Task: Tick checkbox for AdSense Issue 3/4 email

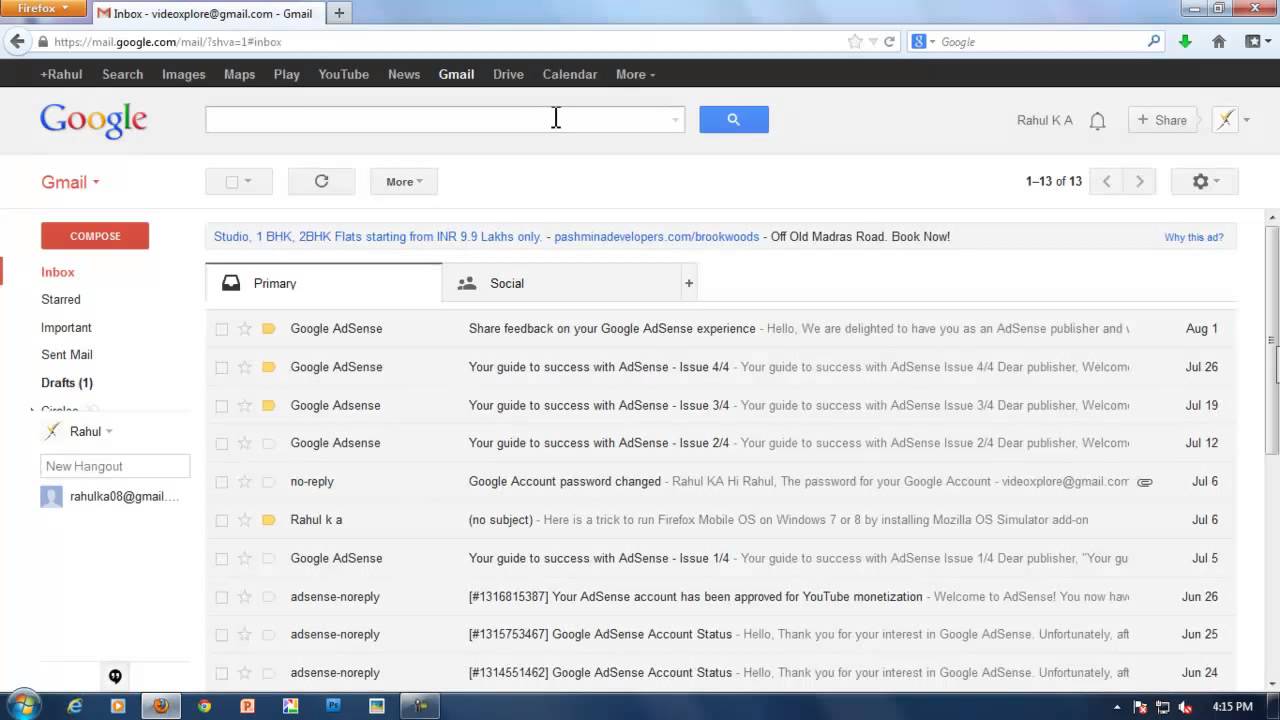Action: (x=222, y=406)
